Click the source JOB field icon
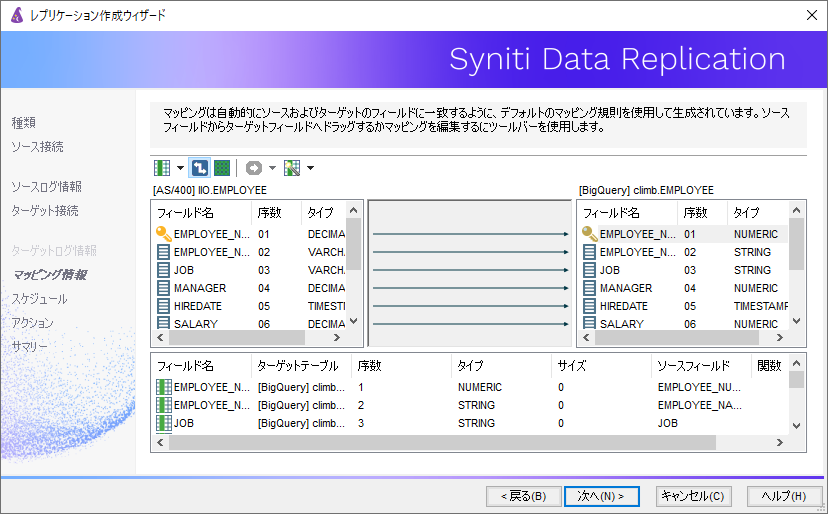The image size is (828, 514). 164,270
